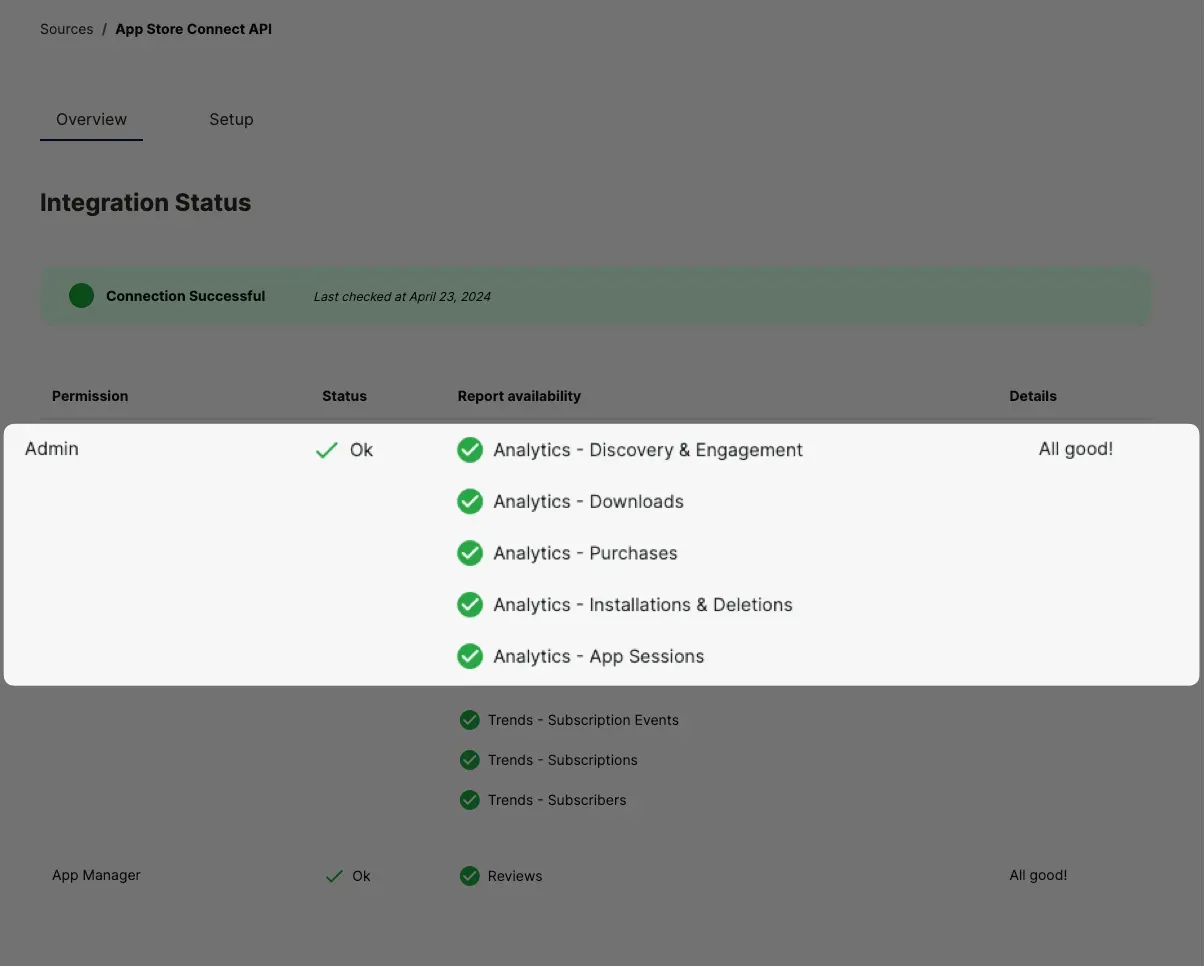Click green check beside Analytics - Downloads
1204x966 pixels.
click(x=470, y=502)
